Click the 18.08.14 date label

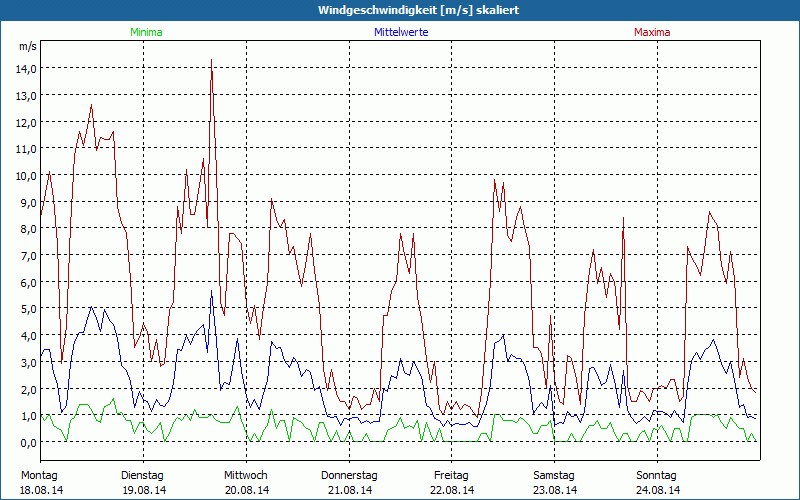pos(41,490)
